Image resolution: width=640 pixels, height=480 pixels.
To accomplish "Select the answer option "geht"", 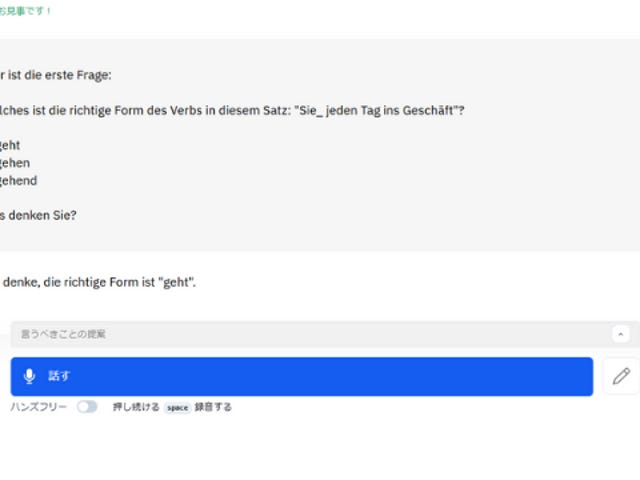I will tap(10, 145).
